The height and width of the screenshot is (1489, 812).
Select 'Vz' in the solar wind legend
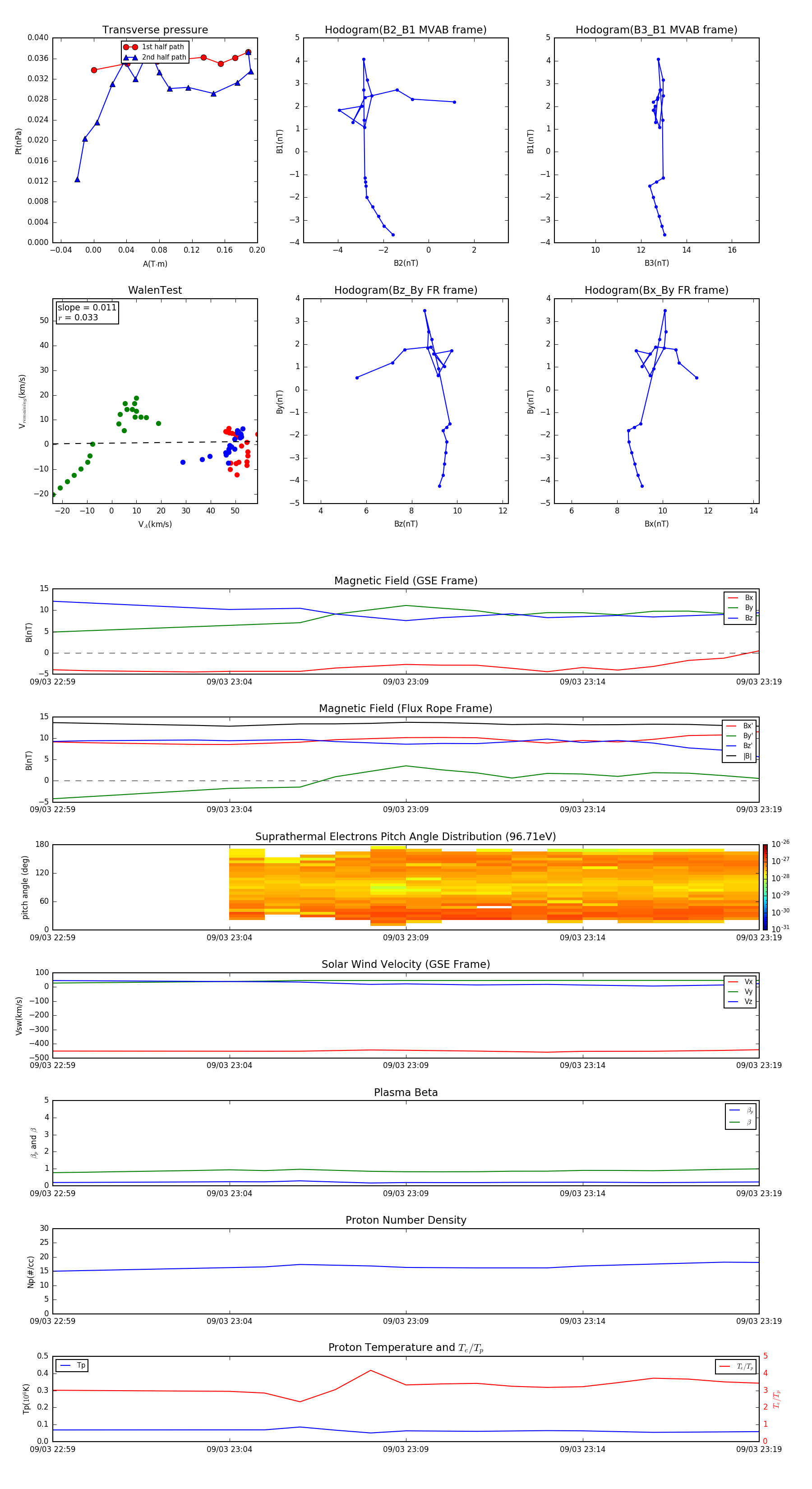tap(741, 1002)
